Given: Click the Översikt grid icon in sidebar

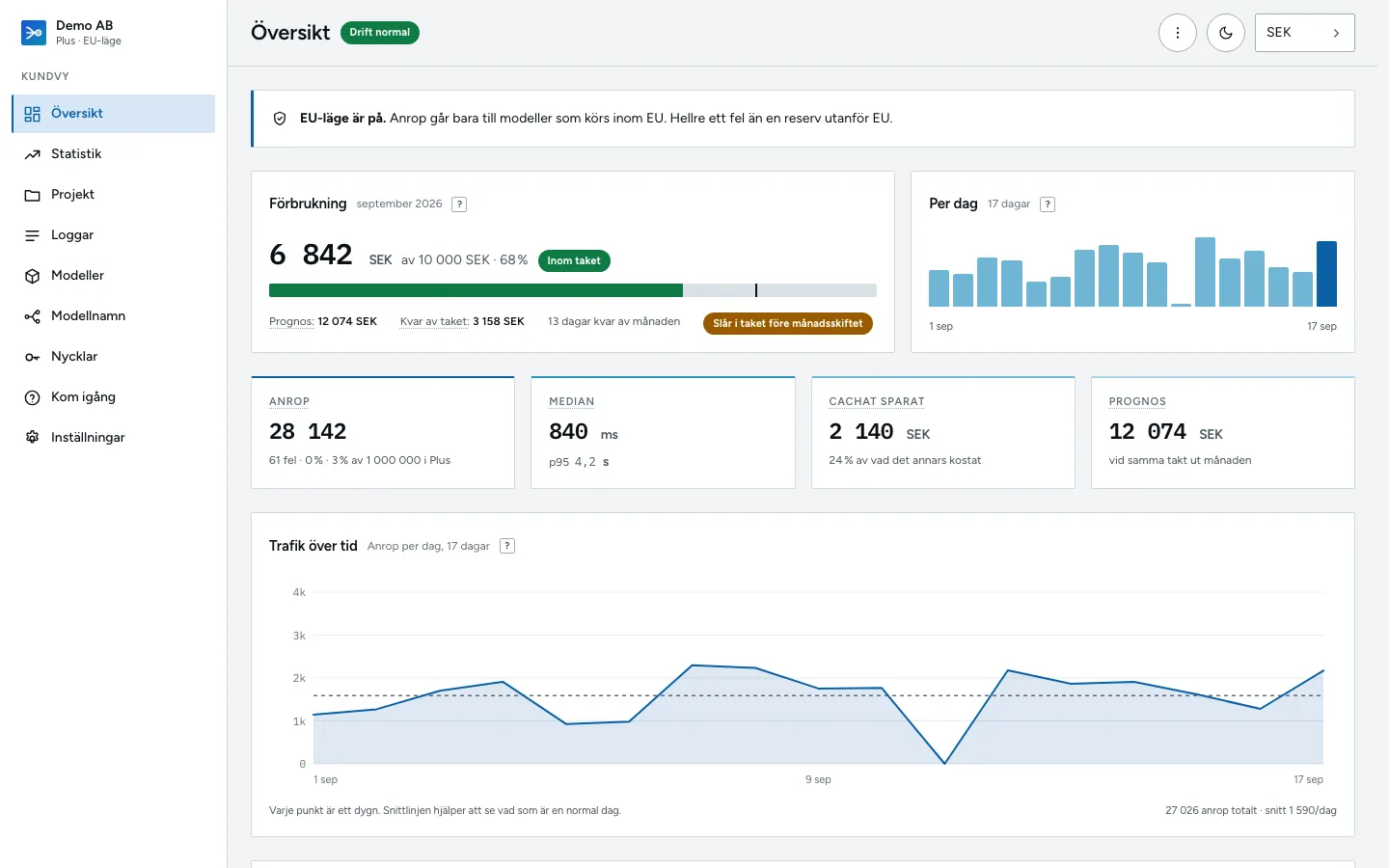Looking at the screenshot, I should (33, 114).
